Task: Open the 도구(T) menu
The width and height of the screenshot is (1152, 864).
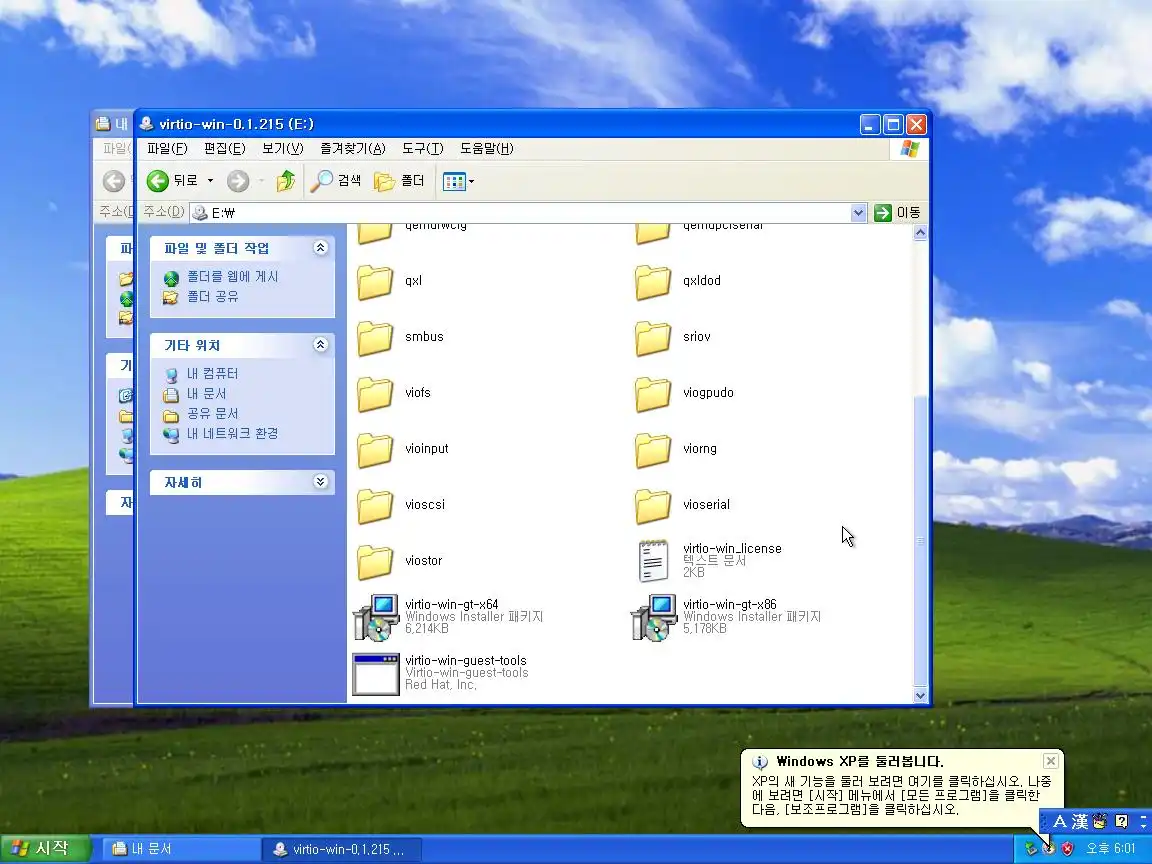Action: tap(422, 148)
